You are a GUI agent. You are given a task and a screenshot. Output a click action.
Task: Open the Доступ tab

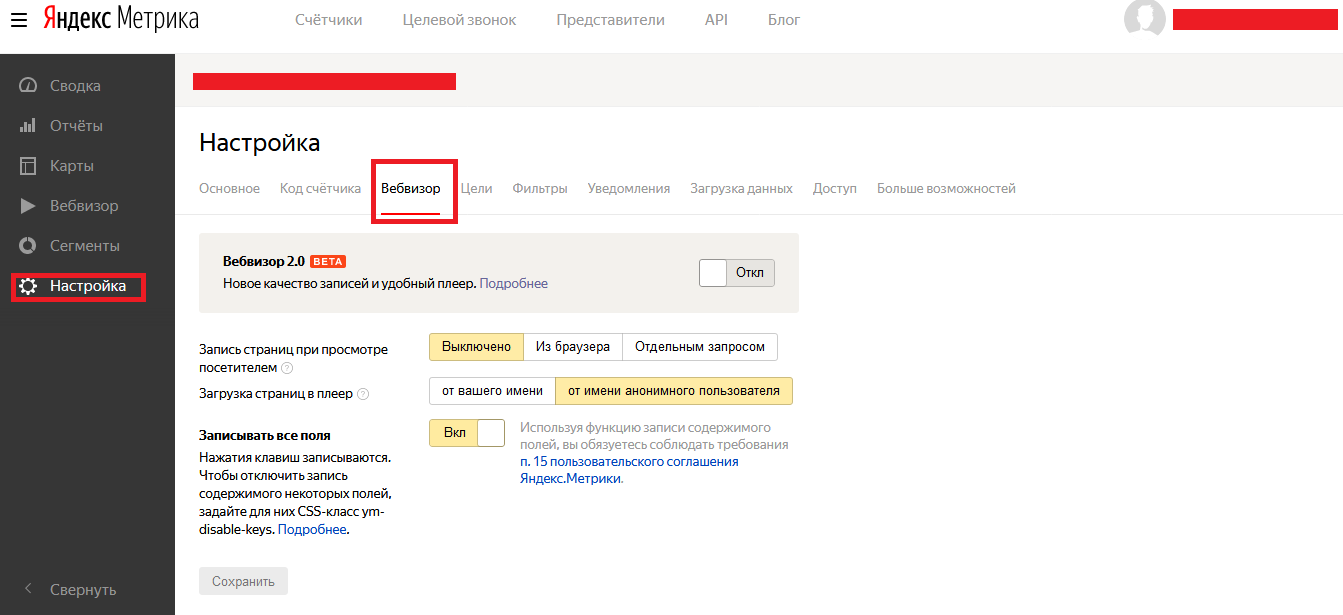(835, 188)
